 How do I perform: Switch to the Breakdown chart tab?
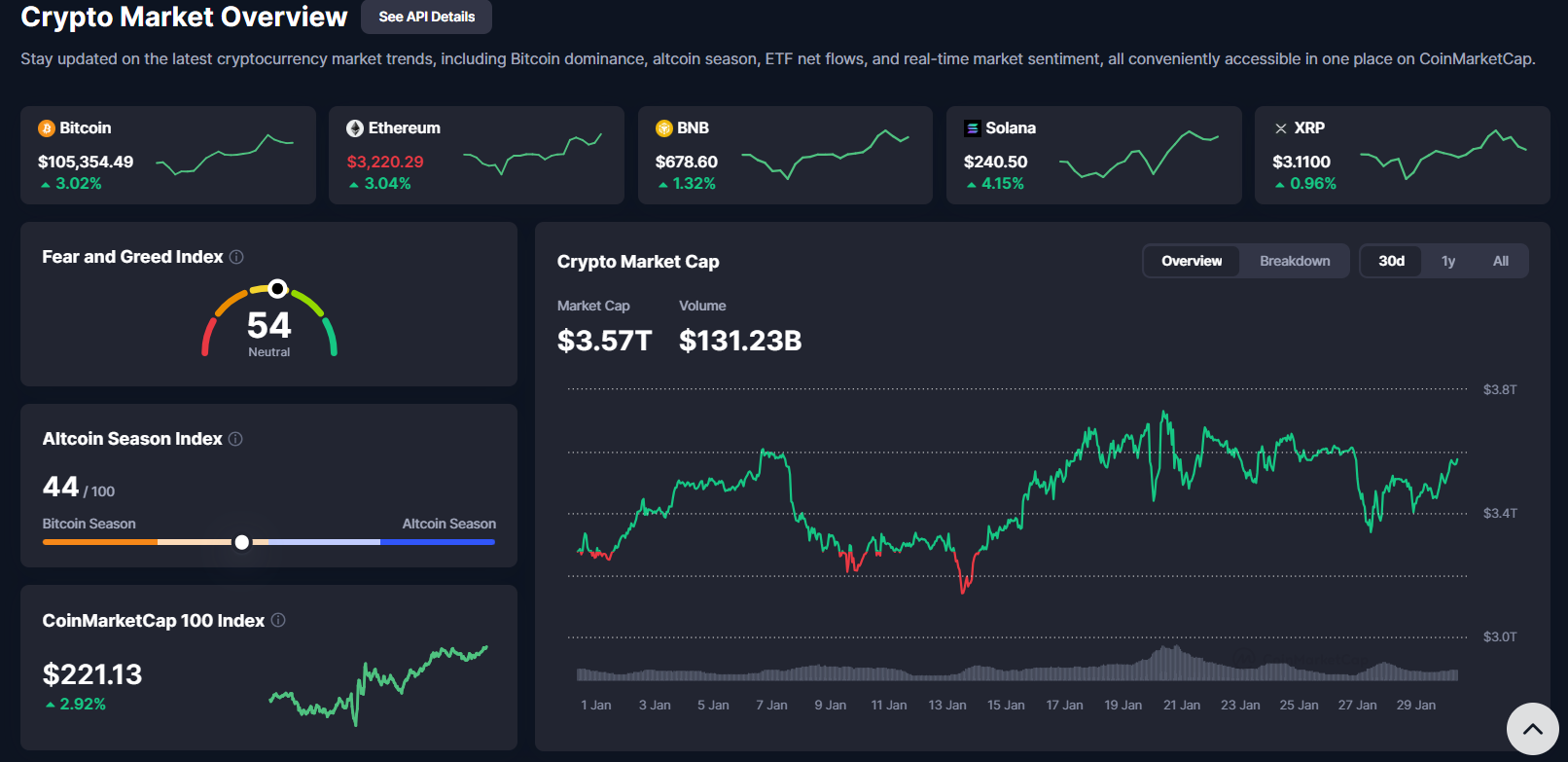[x=1295, y=261]
